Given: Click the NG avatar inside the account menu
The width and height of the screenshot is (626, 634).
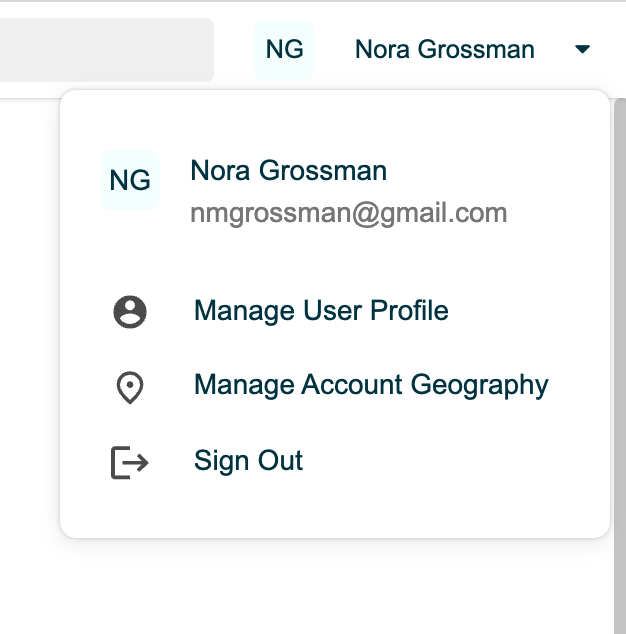Looking at the screenshot, I should coord(130,180).
